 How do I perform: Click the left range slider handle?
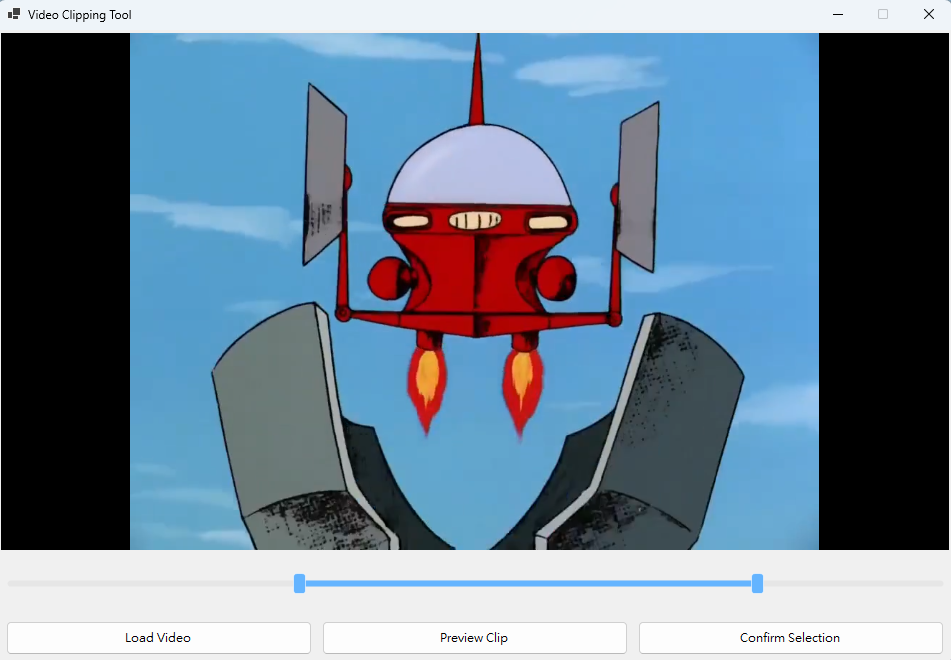click(x=300, y=584)
